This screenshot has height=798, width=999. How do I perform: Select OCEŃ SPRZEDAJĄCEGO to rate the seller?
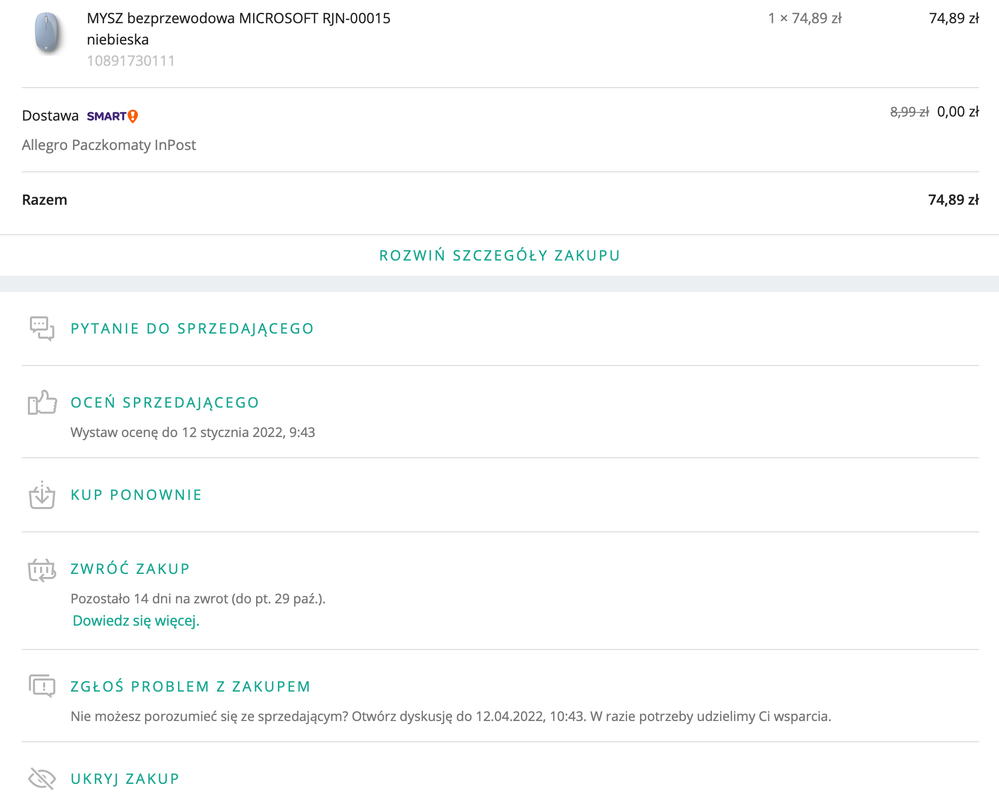point(165,402)
